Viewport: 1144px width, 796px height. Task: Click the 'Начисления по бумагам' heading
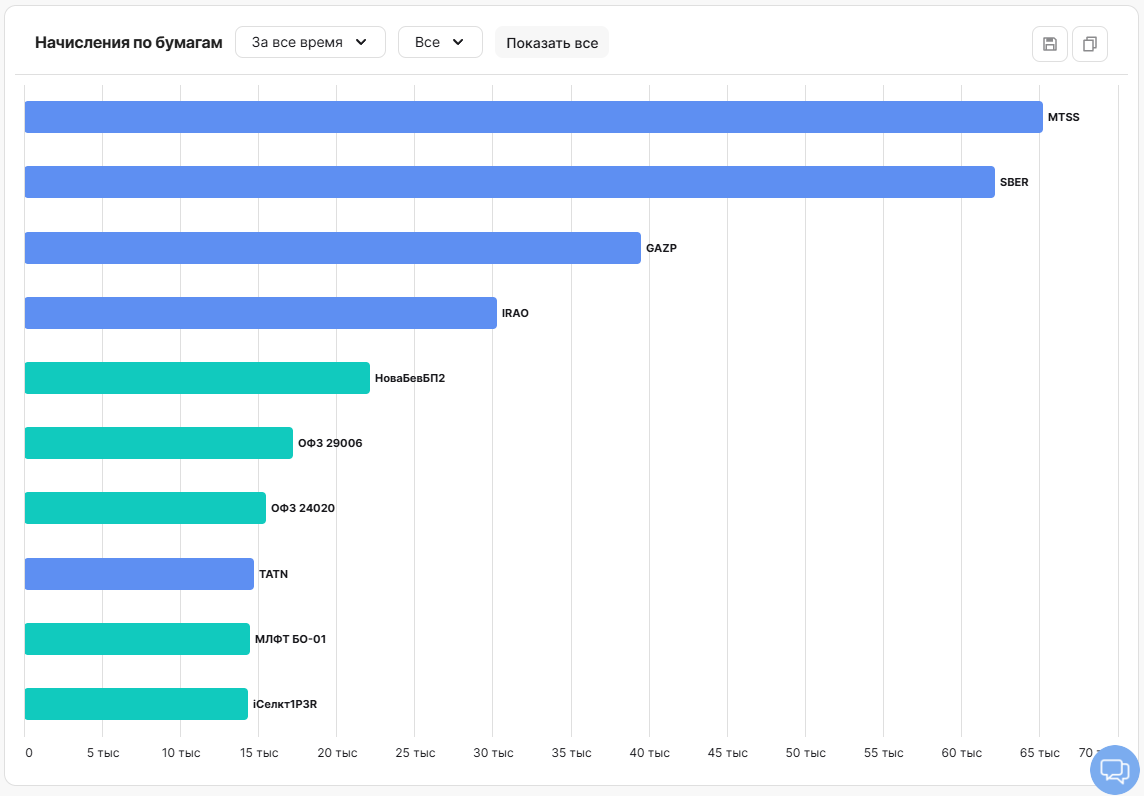tap(128, 42)
